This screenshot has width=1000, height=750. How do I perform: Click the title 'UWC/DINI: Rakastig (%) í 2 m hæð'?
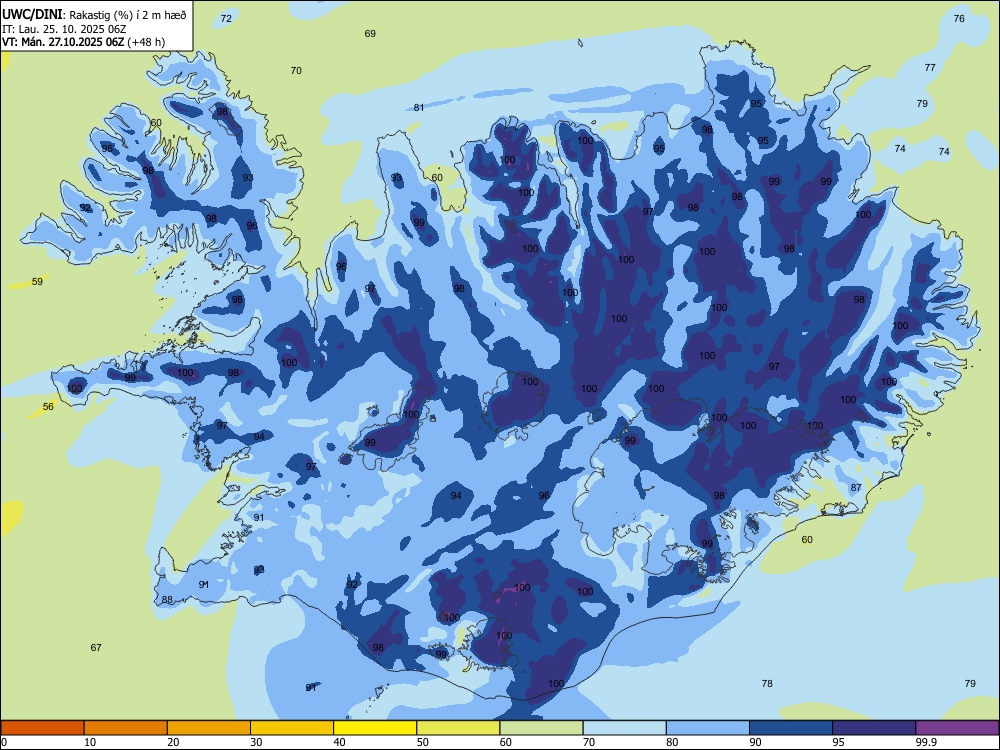[x=94, y=15]
